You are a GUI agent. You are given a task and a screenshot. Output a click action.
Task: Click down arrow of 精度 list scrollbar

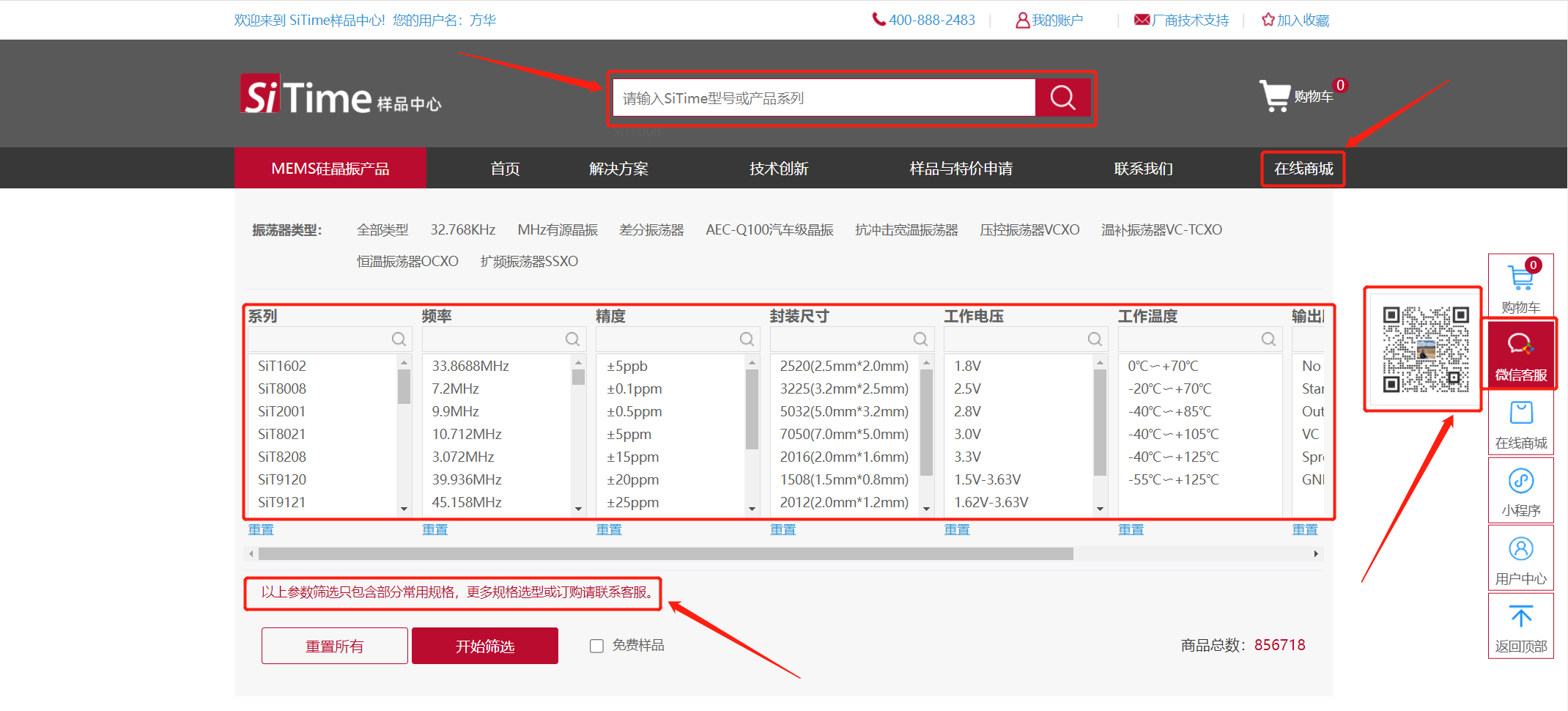[x=752, y=509]
